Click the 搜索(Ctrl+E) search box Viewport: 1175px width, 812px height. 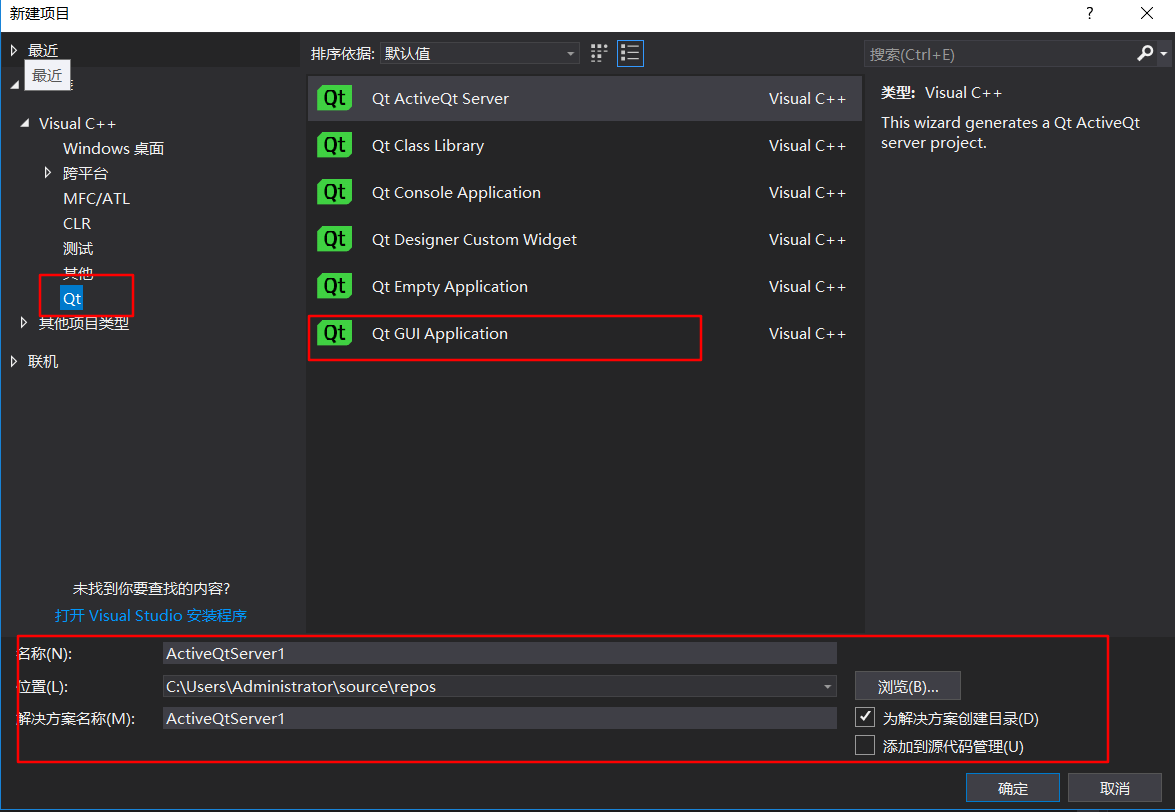1000,54
